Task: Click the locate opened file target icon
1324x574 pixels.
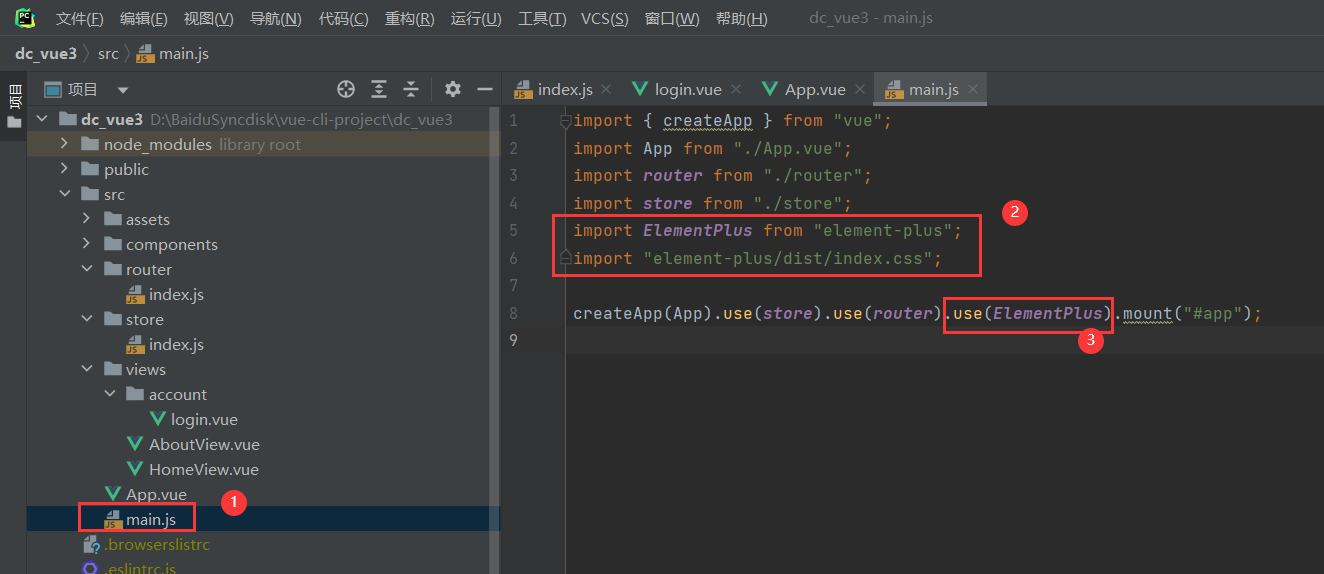Action: coord(346,89)
